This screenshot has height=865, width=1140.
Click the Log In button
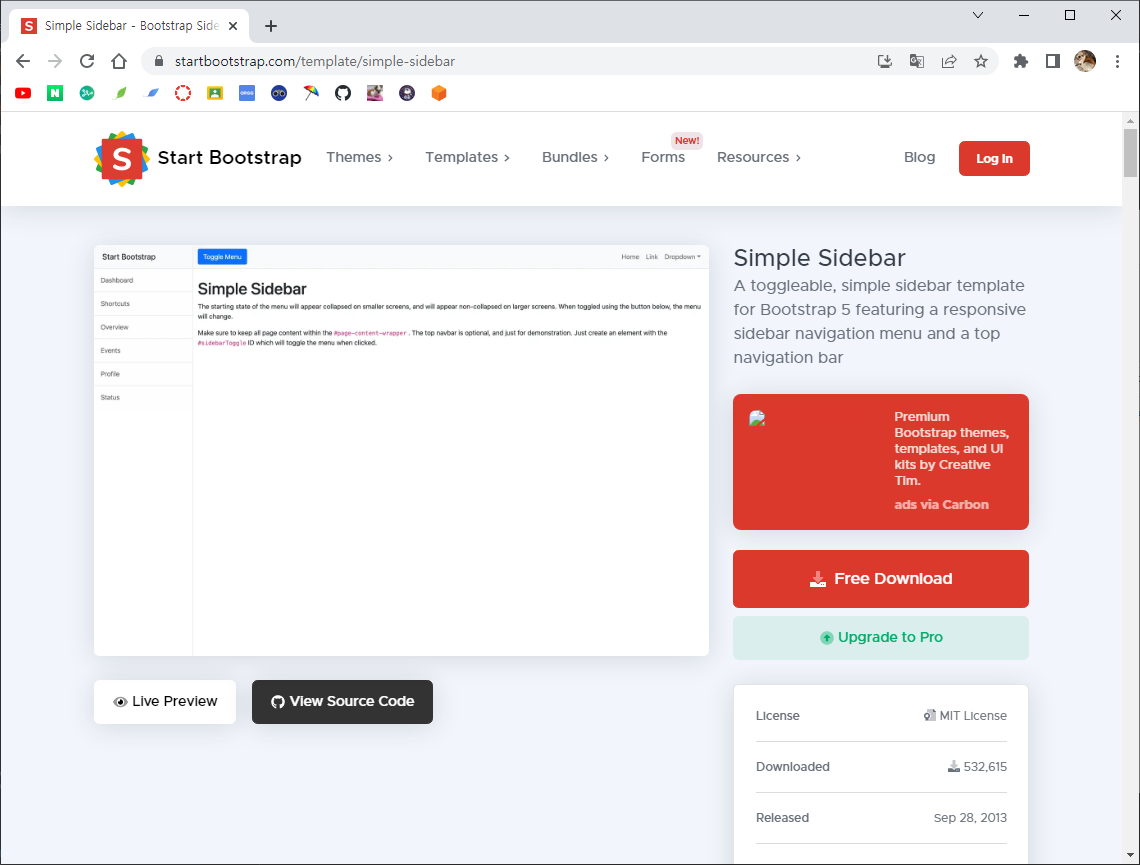(994, 158)
